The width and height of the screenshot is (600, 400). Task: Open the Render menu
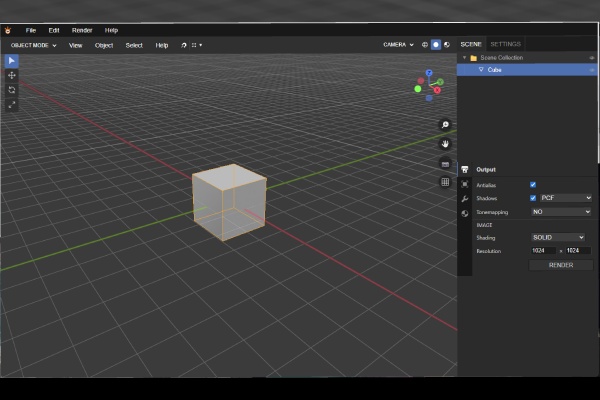(82, 30)
